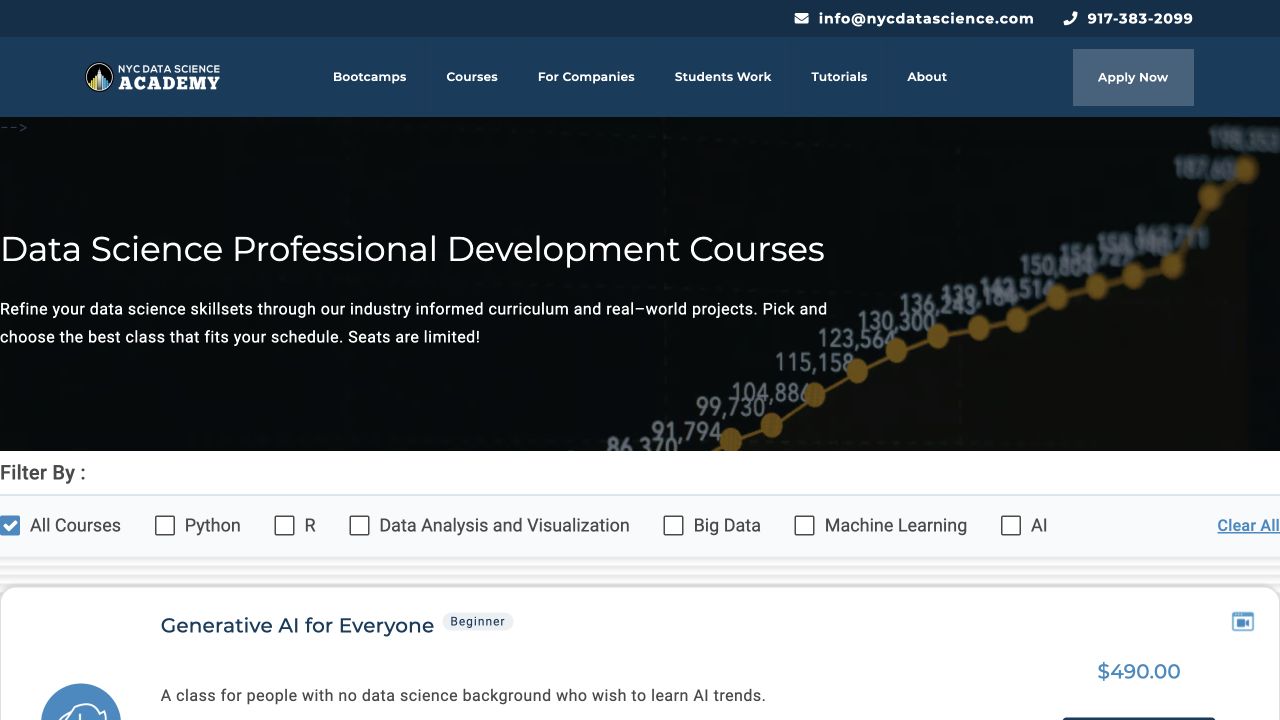
Task: Check the Big Data filter checkbox
Action: (x=674, y=525)
